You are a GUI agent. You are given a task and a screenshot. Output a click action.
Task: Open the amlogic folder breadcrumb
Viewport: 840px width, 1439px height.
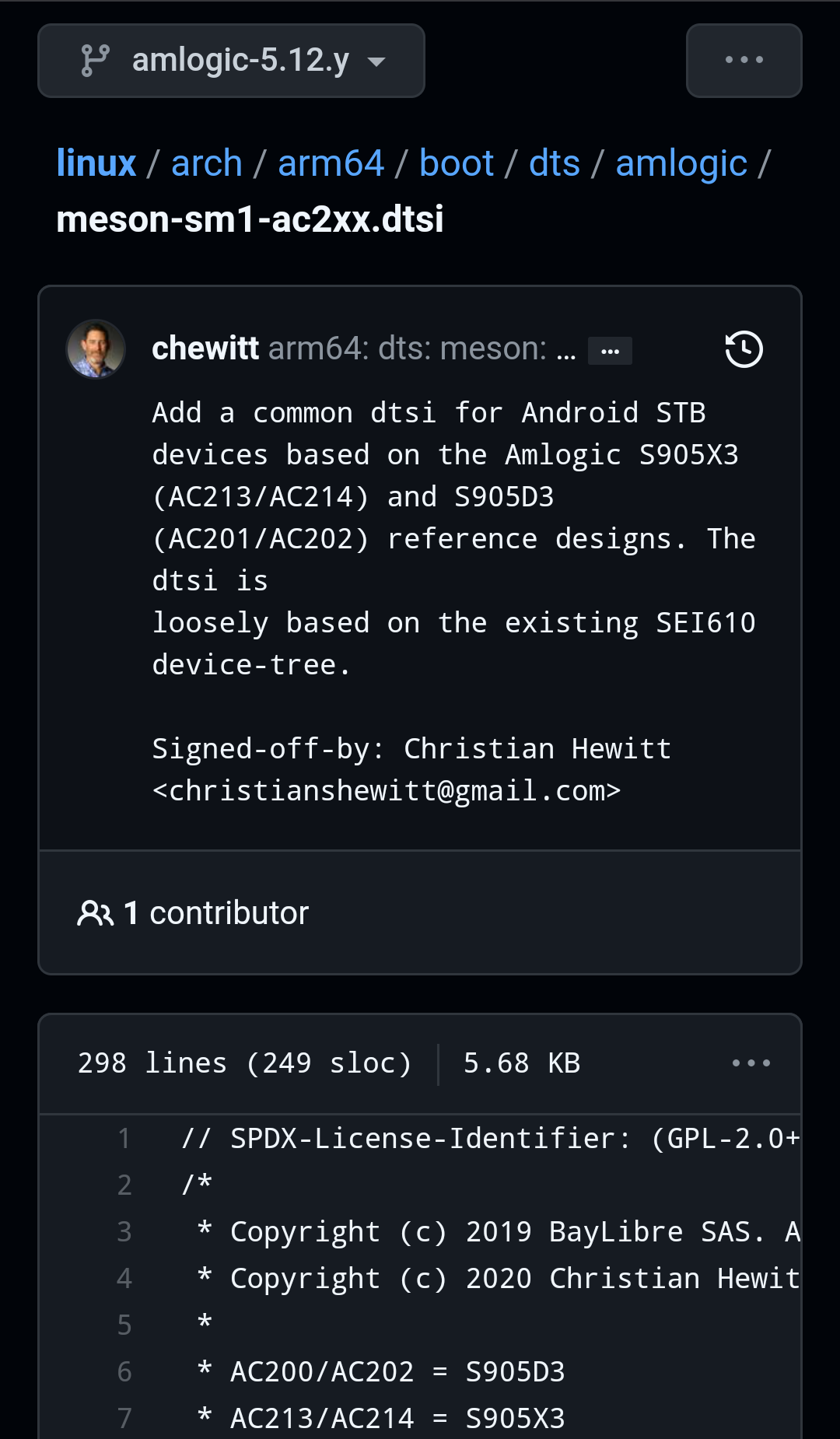point(681,163)
